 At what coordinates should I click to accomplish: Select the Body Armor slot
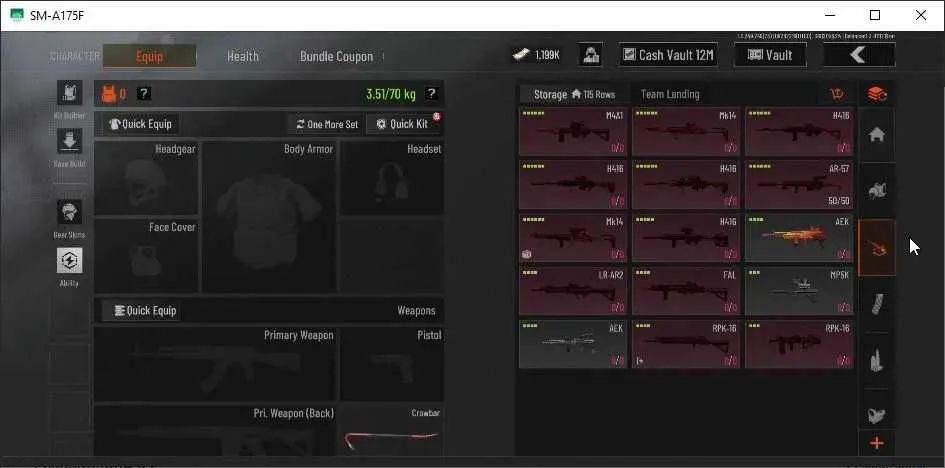269,217
